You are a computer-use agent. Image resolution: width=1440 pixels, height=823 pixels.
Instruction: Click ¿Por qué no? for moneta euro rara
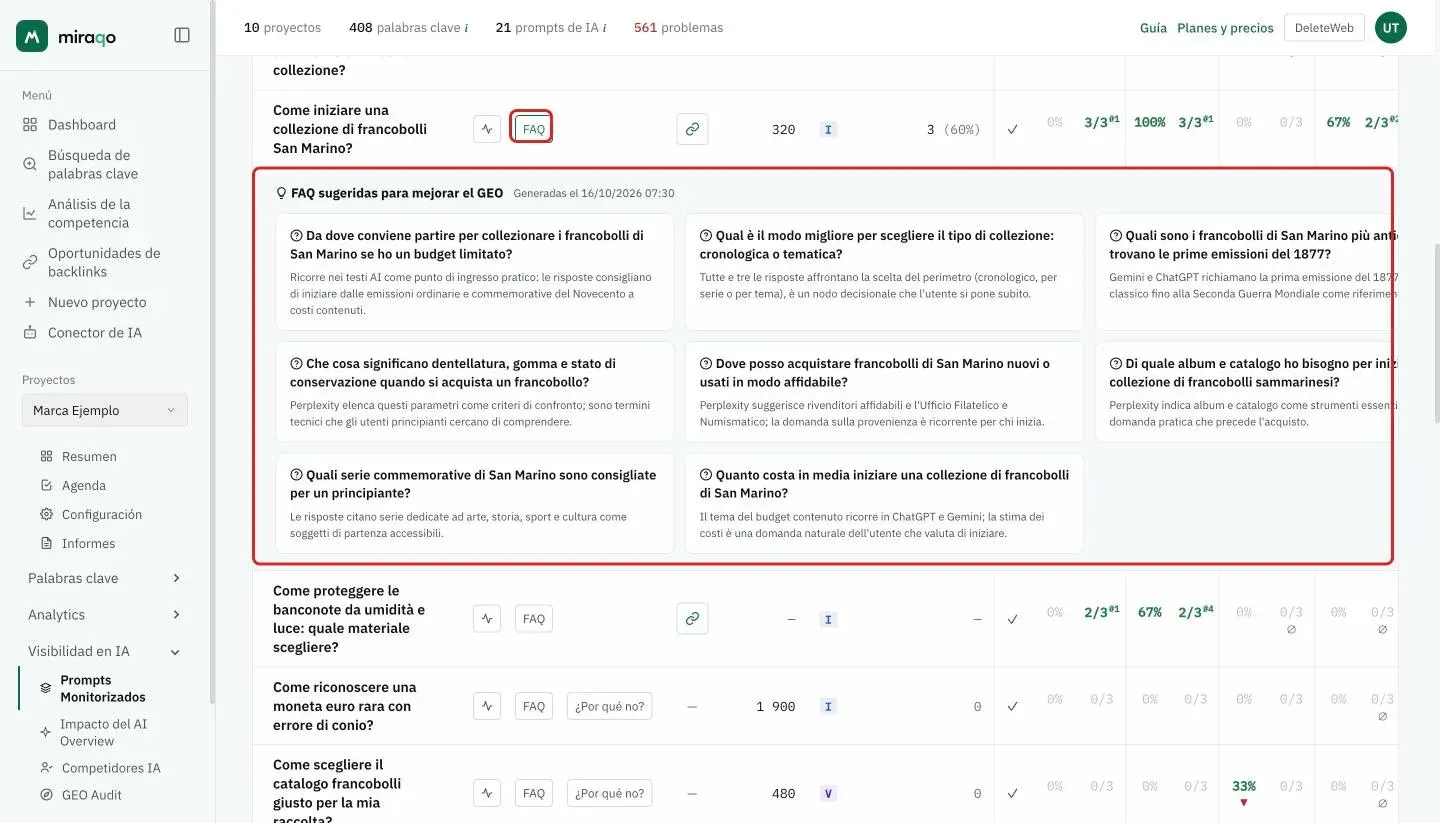coord(610,706)
